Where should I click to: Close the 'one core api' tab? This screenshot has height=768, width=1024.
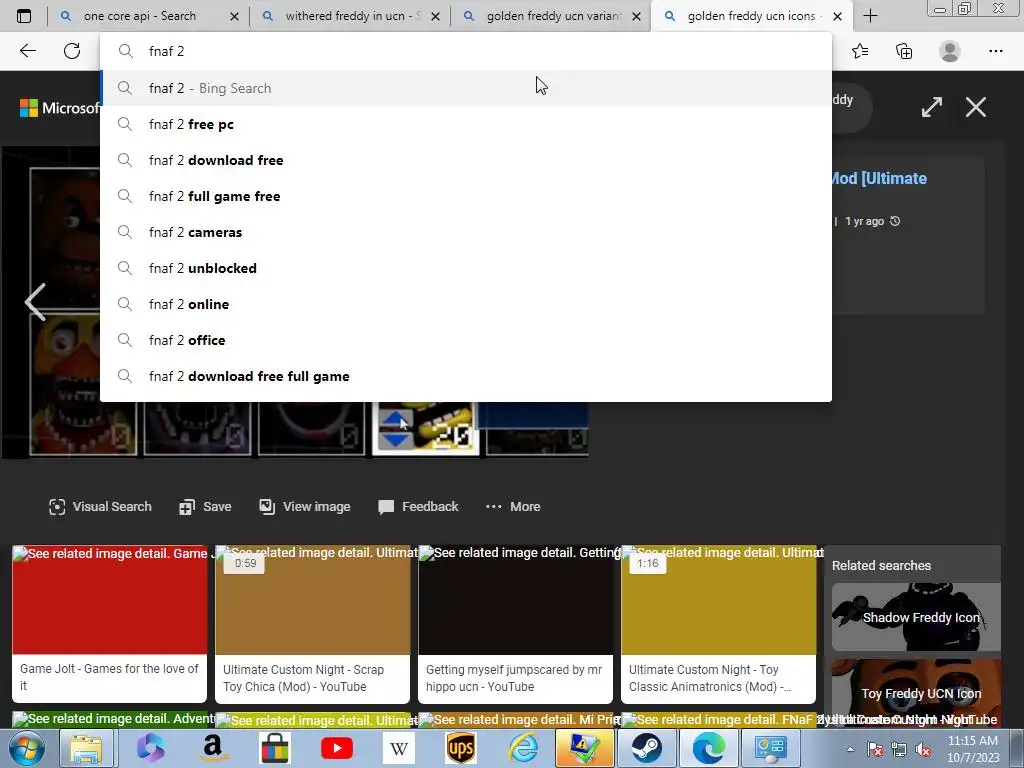(234, 16)
